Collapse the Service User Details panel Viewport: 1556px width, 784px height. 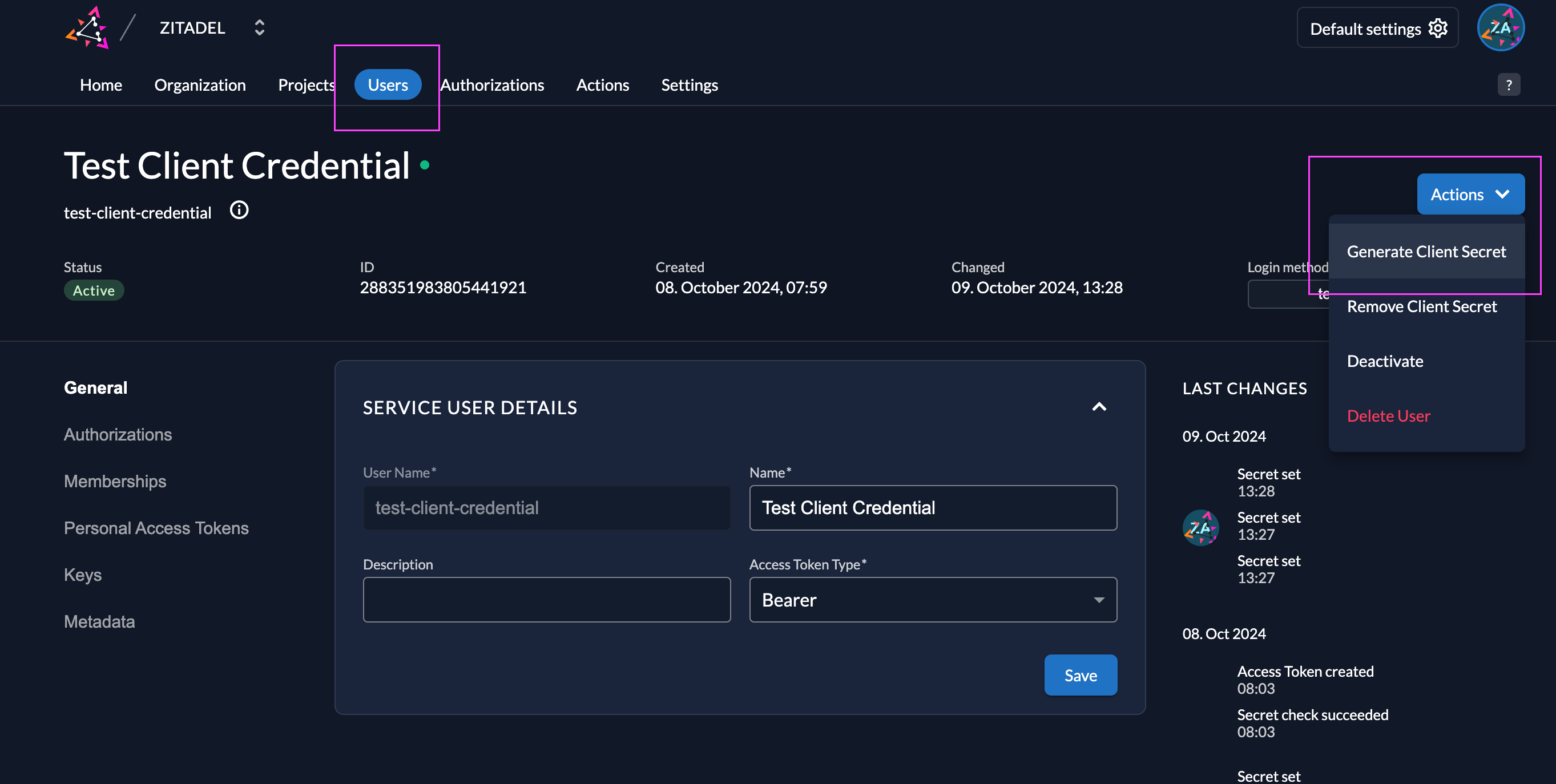pos(1099,407)
